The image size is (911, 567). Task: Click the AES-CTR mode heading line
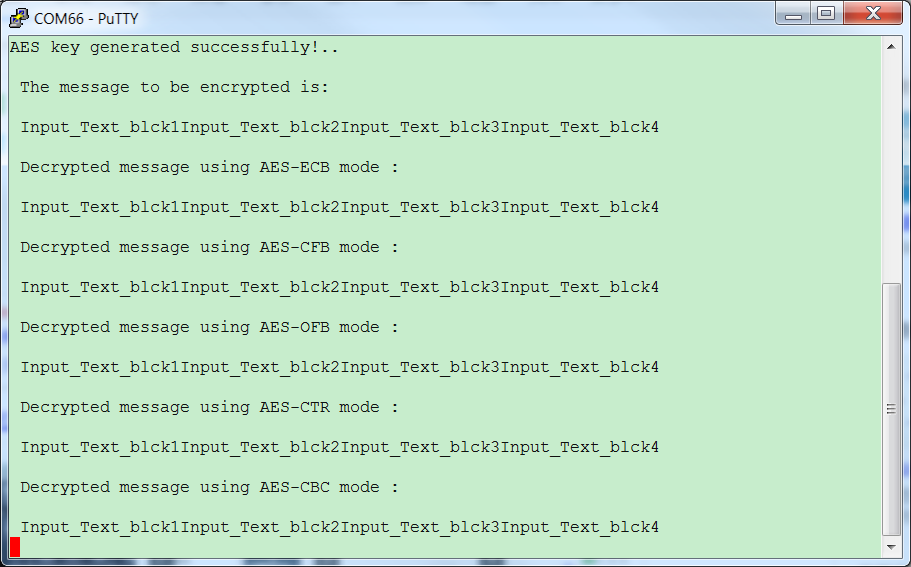(x=210, y=407)
